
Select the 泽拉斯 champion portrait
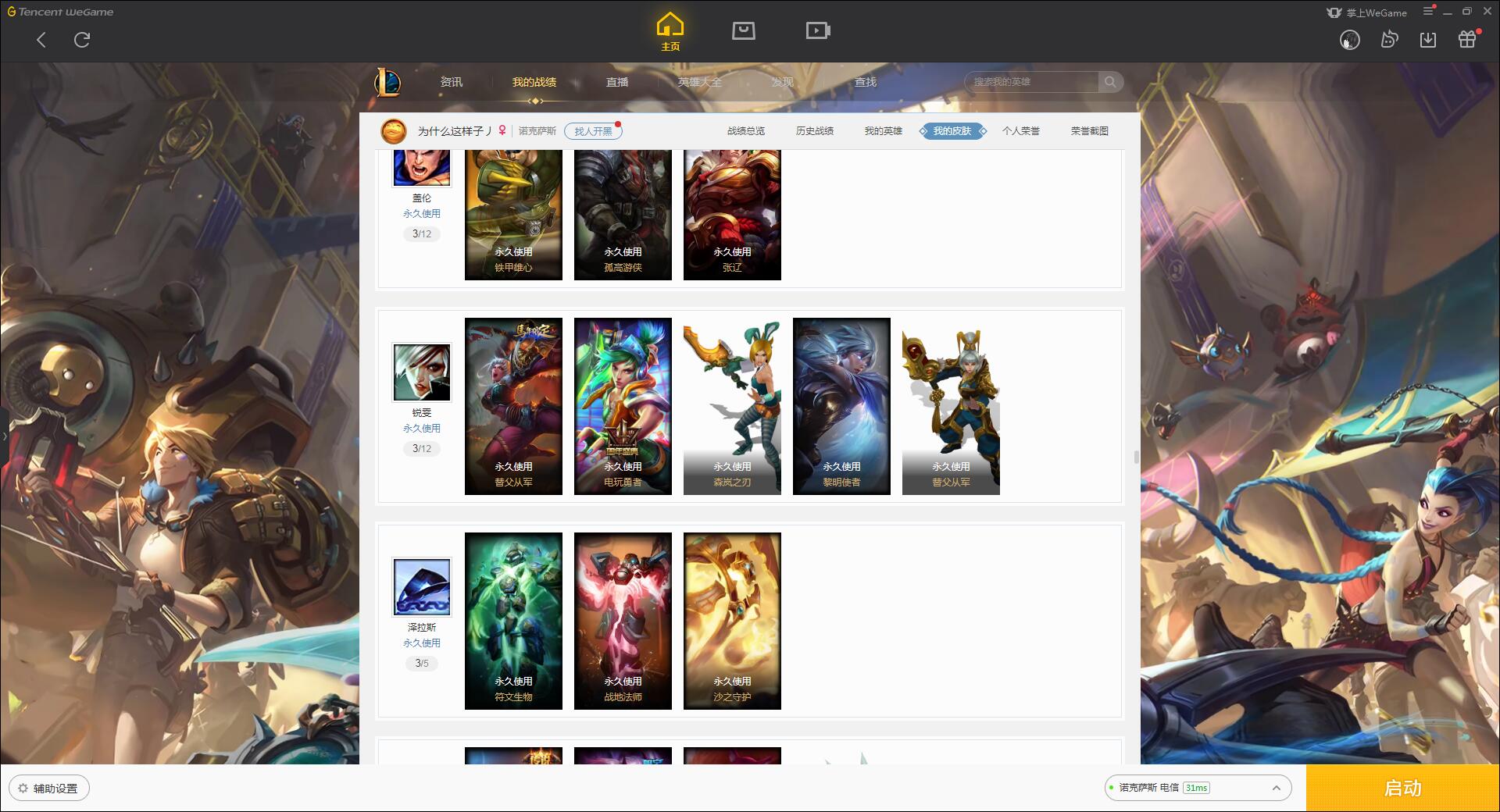421,587
